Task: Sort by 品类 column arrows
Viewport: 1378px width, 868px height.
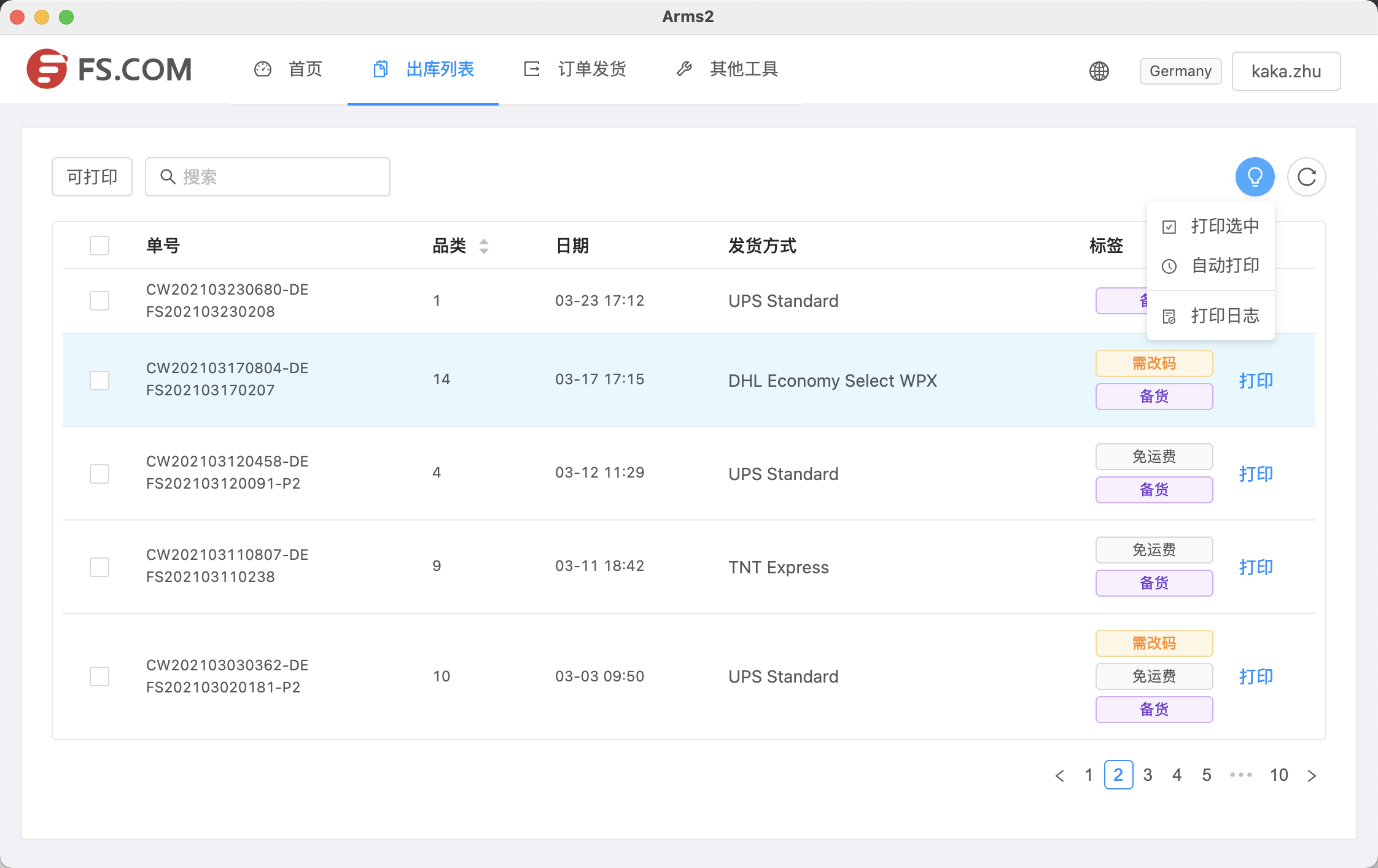Action: [x=484, y=246]
